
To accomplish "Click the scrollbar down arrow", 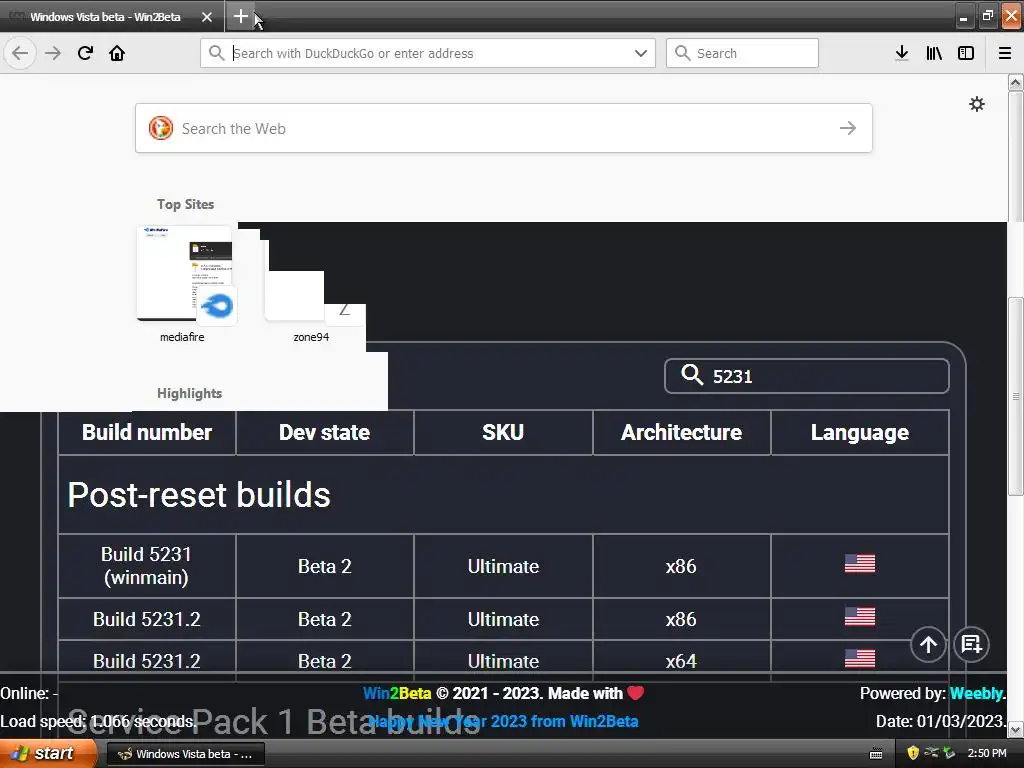I will [1015, 729].
